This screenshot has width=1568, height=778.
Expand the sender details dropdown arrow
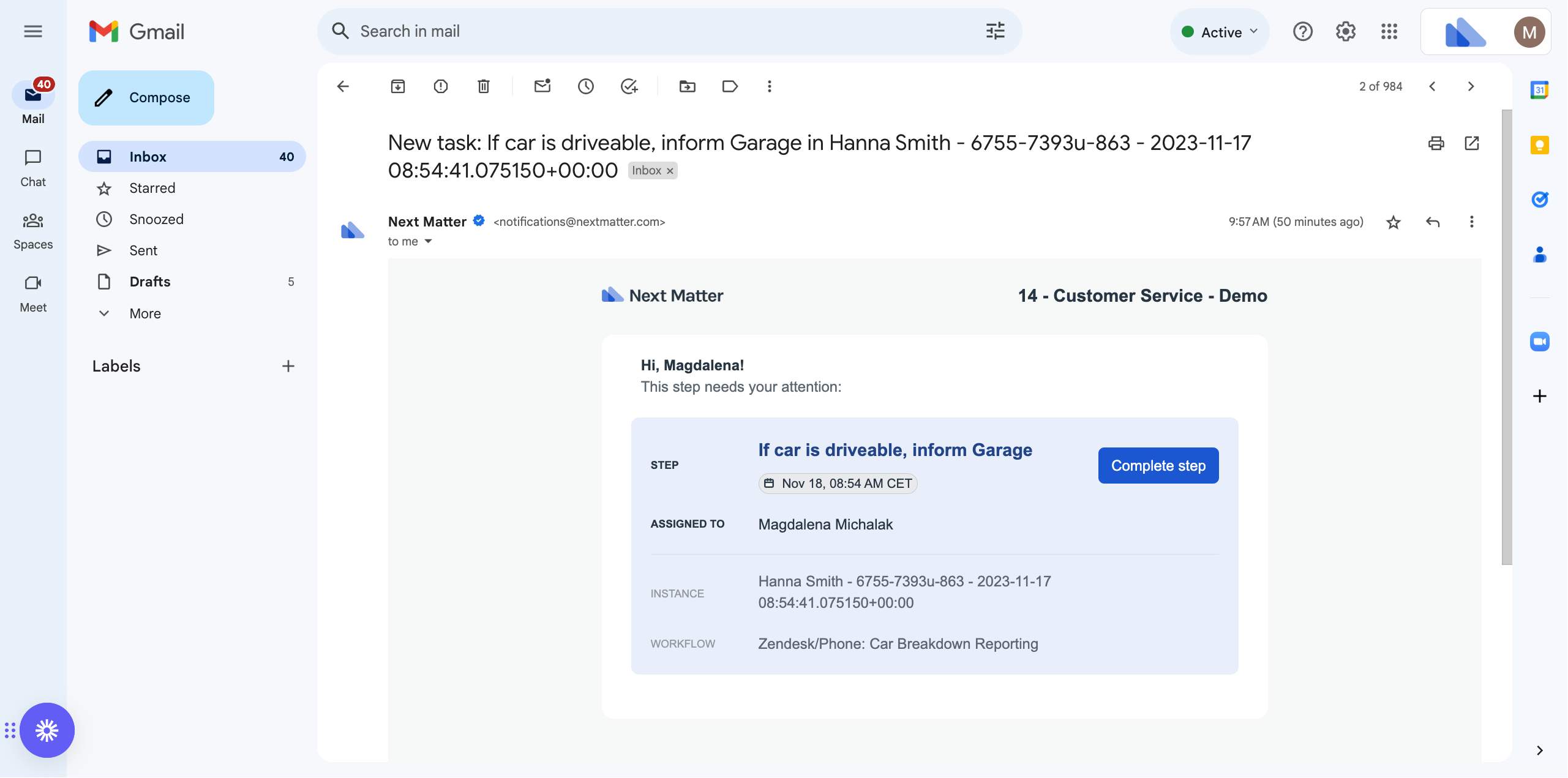[429, 241]
